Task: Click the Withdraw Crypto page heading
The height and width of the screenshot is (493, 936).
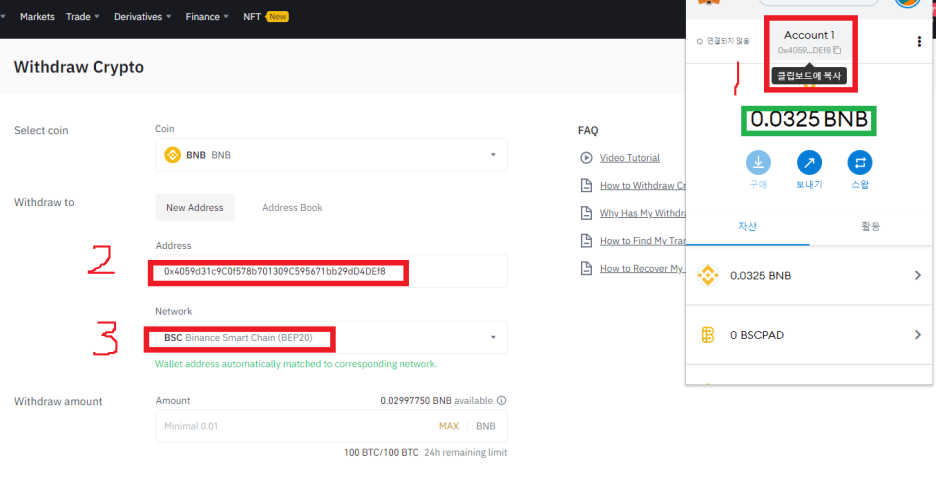Action: pos(79,67)
